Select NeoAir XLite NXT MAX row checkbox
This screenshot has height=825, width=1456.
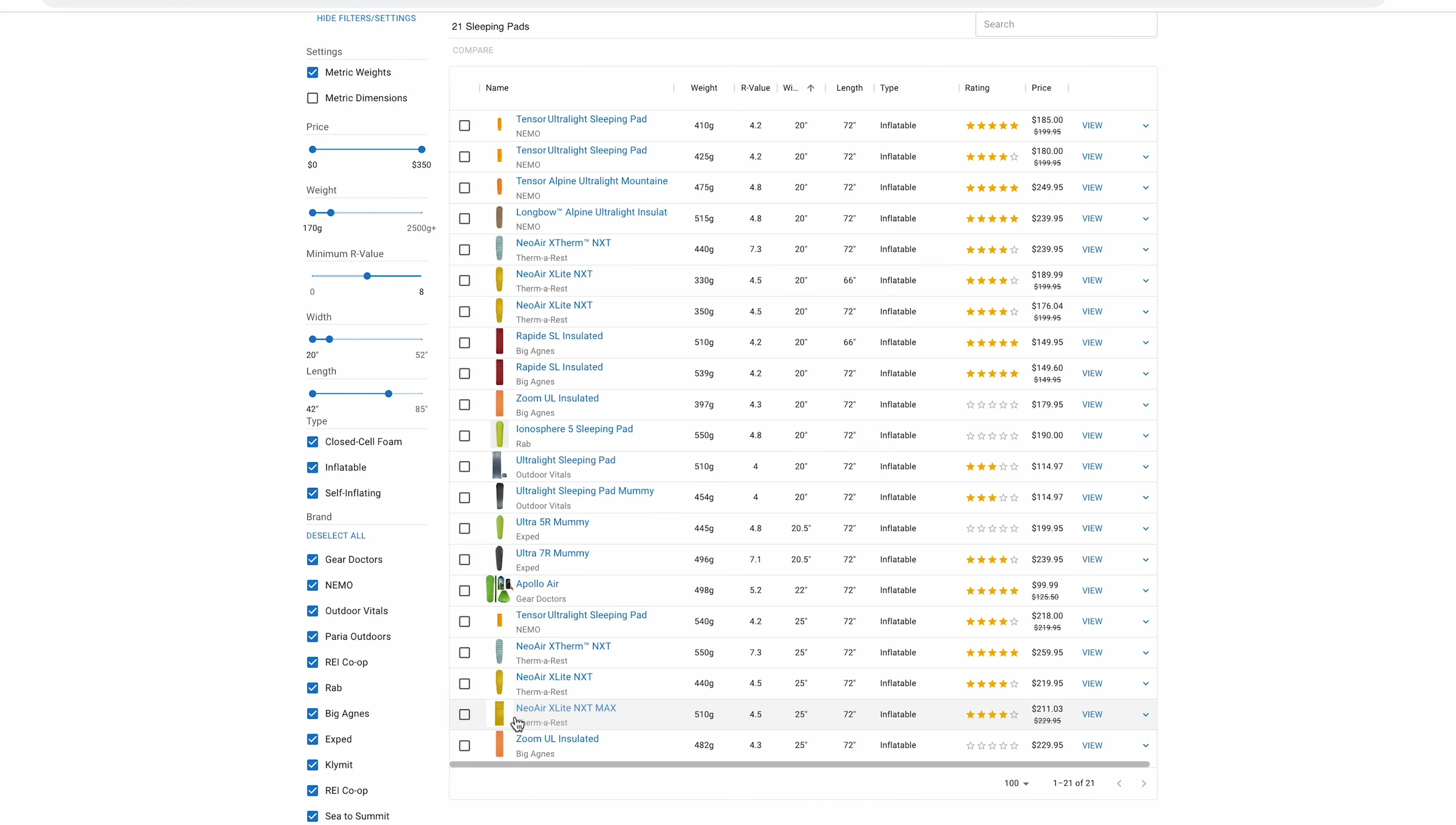tap(464, 714)
